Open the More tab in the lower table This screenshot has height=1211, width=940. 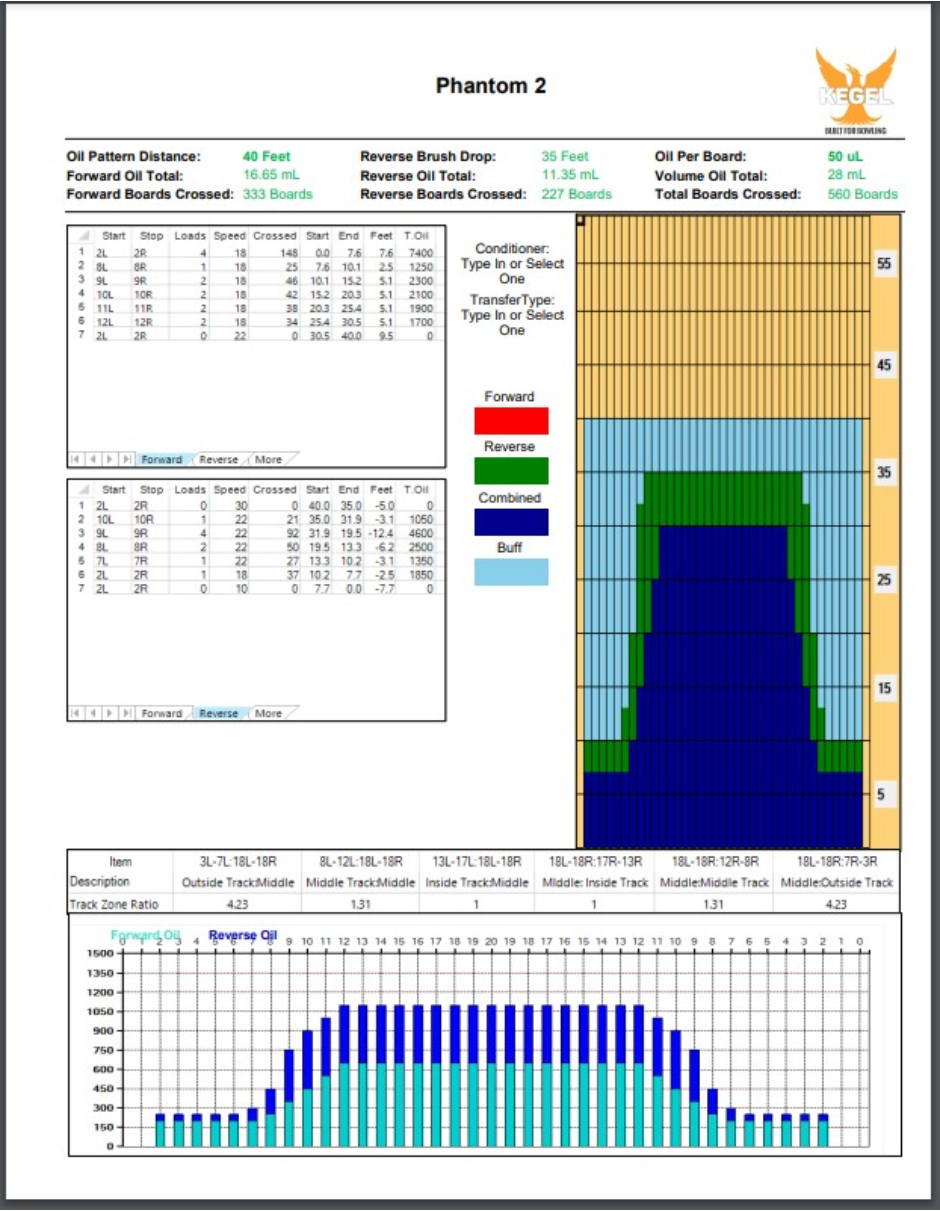[x=268, y=714]
